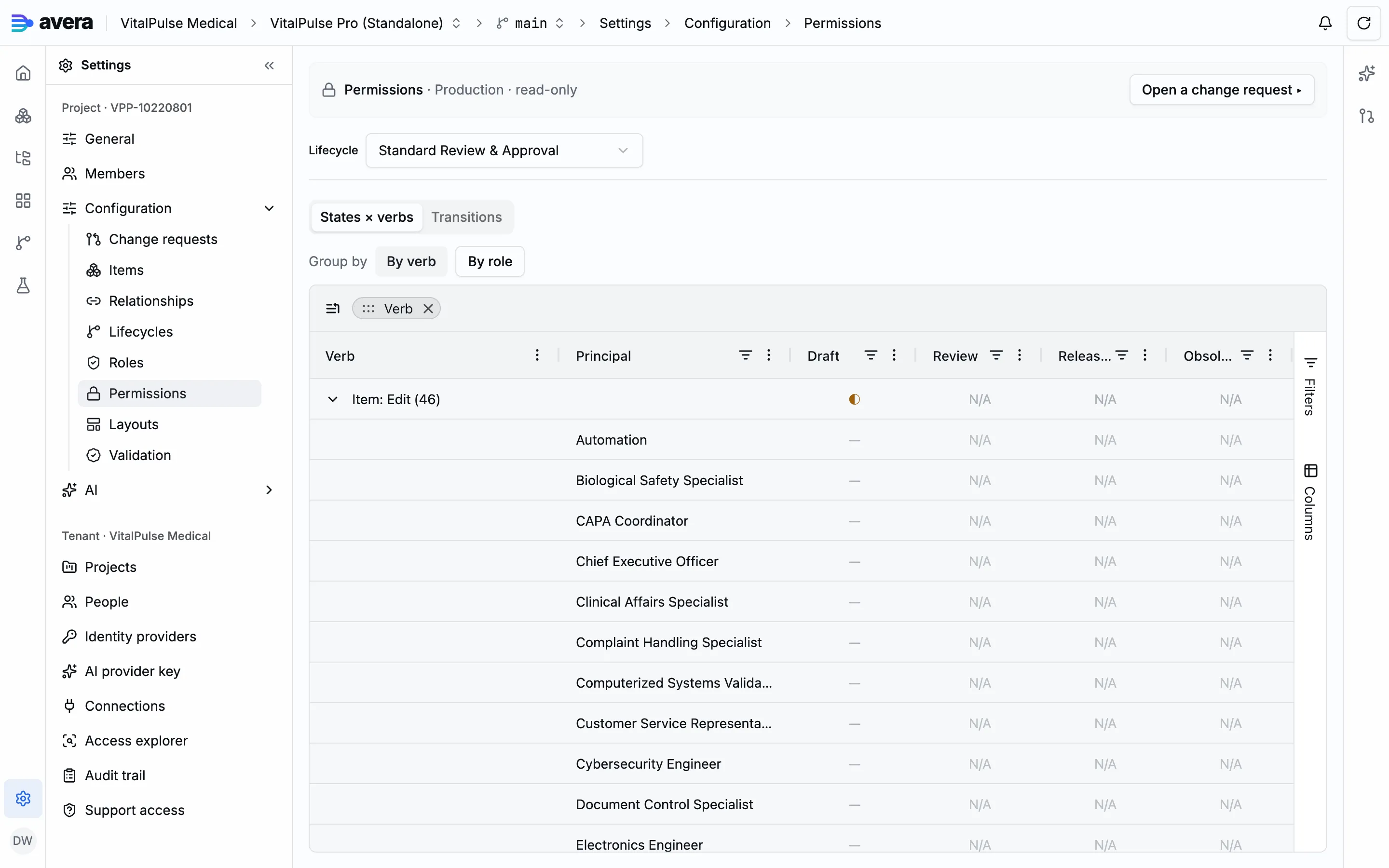The width and height of the screenshot is (1389, 868).
Task: Collapse the Configuration section
Action: coord(269,208)
